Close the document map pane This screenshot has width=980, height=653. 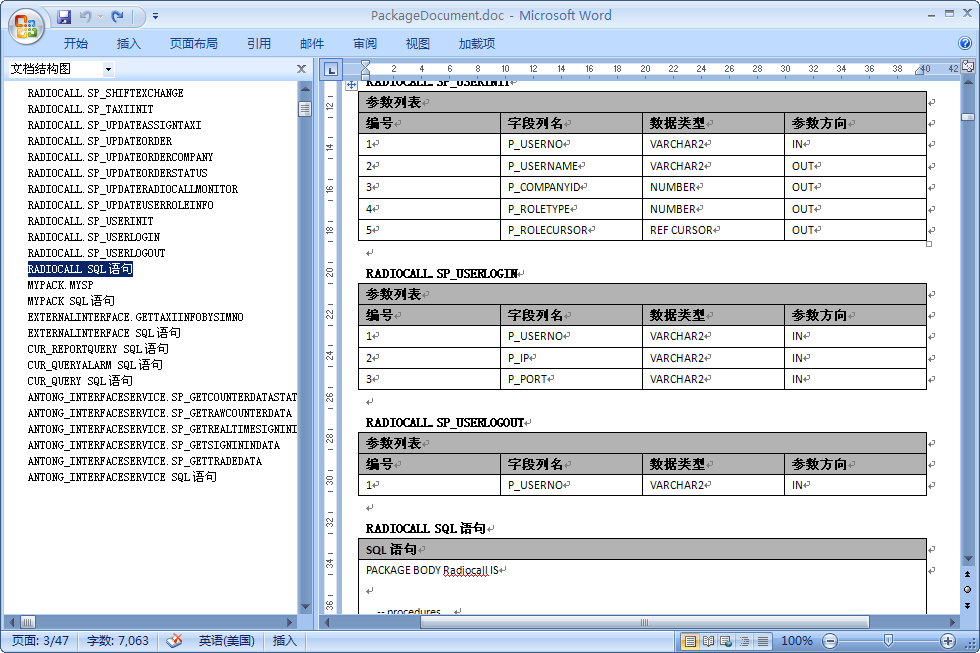click(301, 69)
